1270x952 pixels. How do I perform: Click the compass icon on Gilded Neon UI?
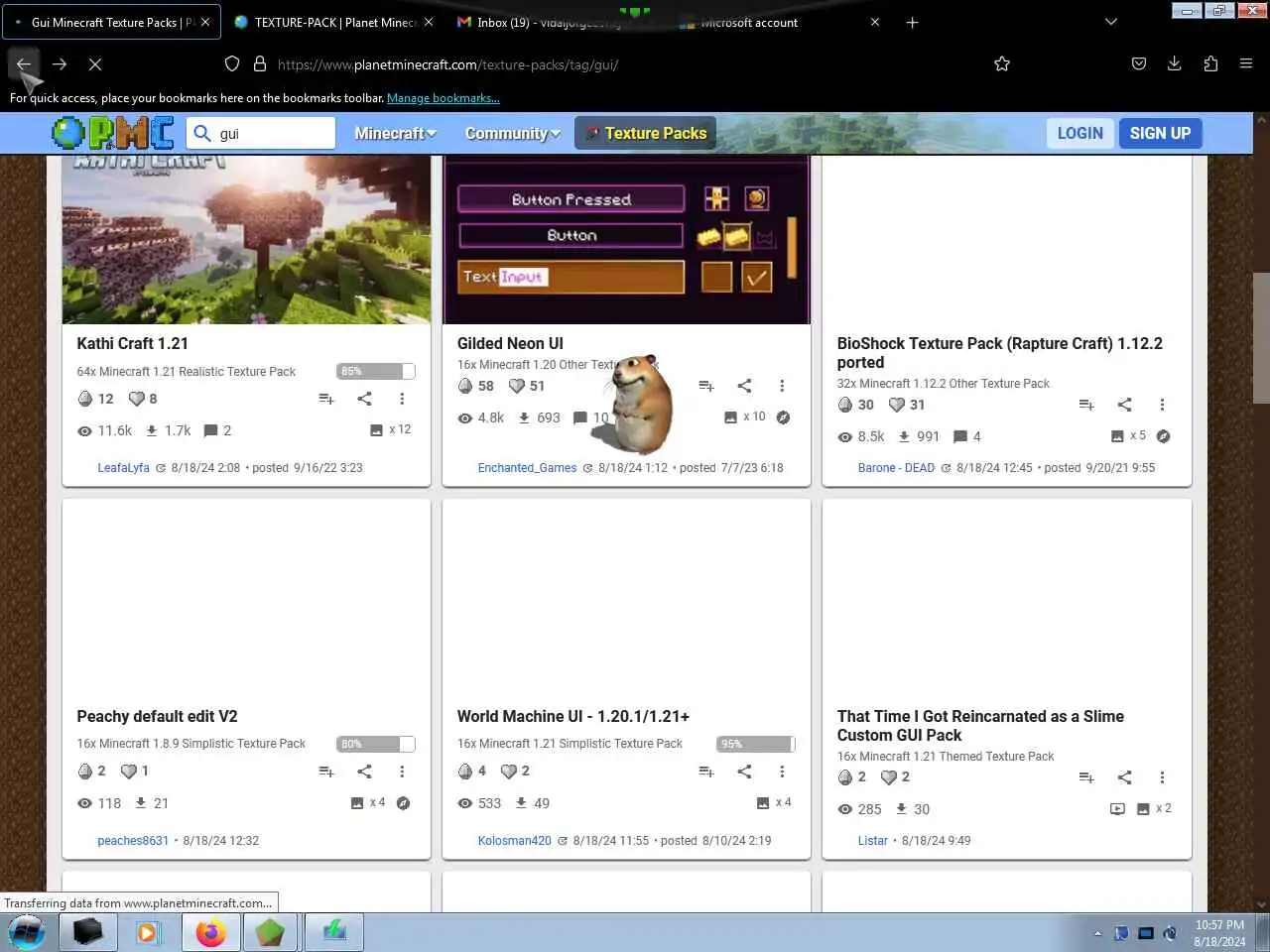pyautogui.click(x=783, y=417)
